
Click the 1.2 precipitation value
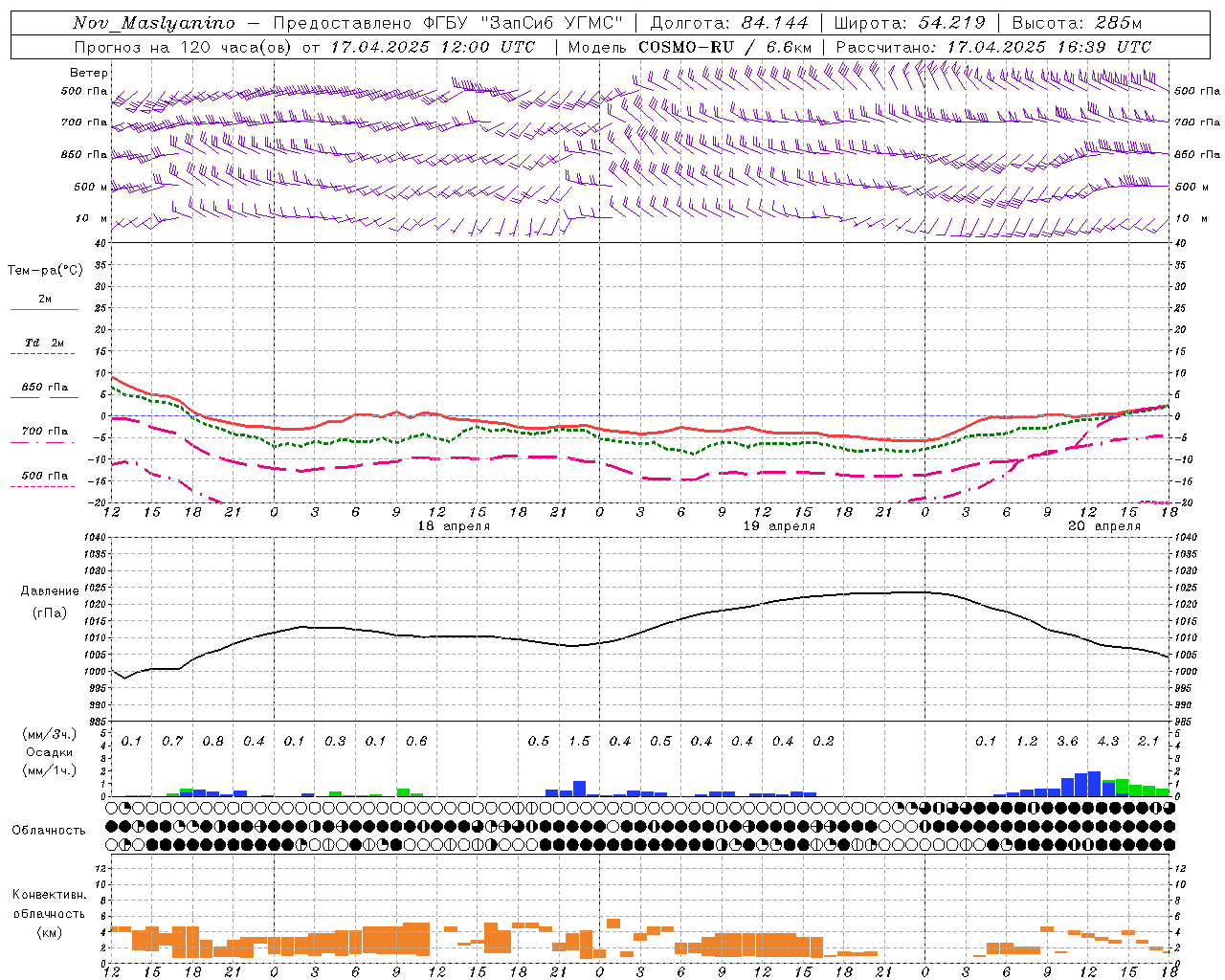pos(1027,741)
